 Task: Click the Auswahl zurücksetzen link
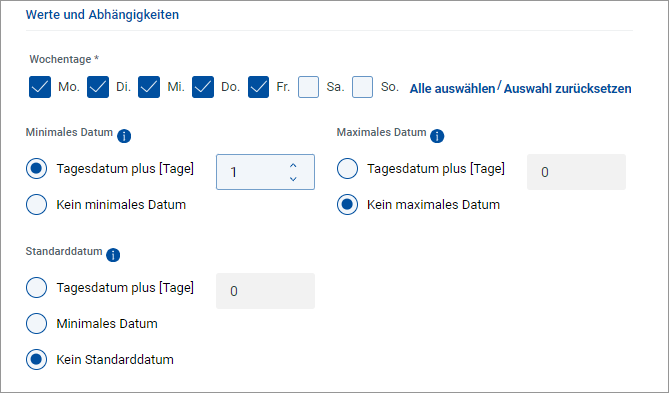click(x=567, y=89)
